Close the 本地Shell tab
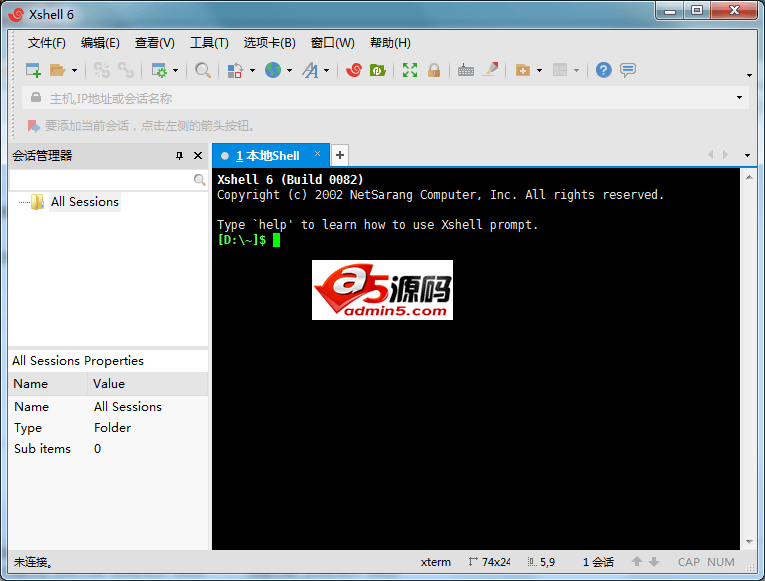The height and width of the screenshot is (581, 765). pyautogui.click(x=318, y=154)
